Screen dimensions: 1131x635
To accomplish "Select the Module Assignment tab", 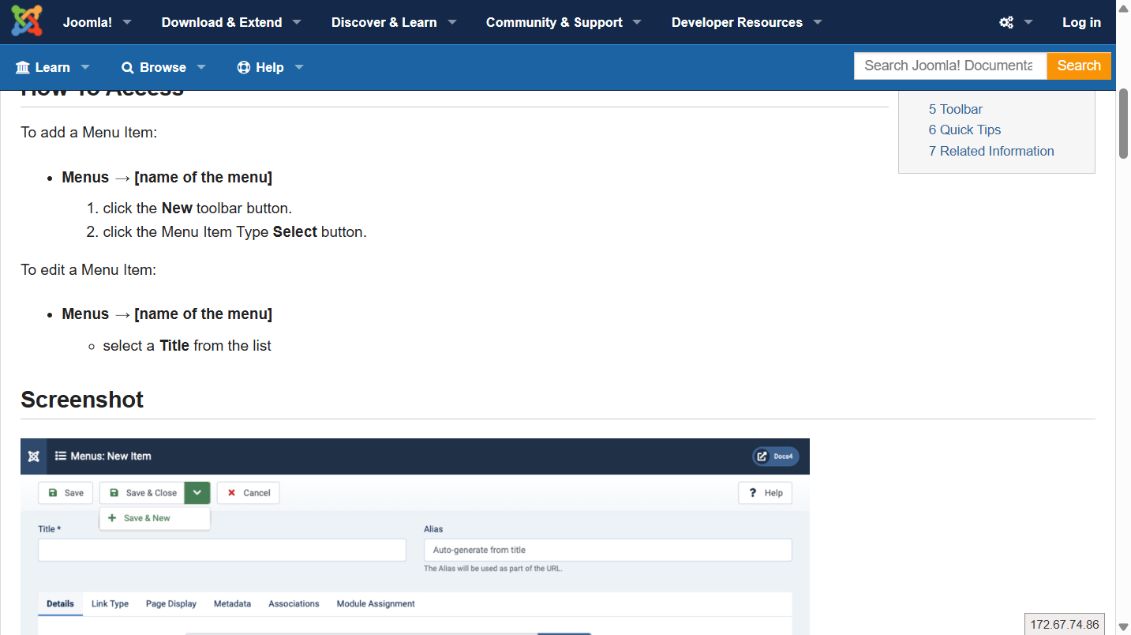I will click(x=375, y=604).
